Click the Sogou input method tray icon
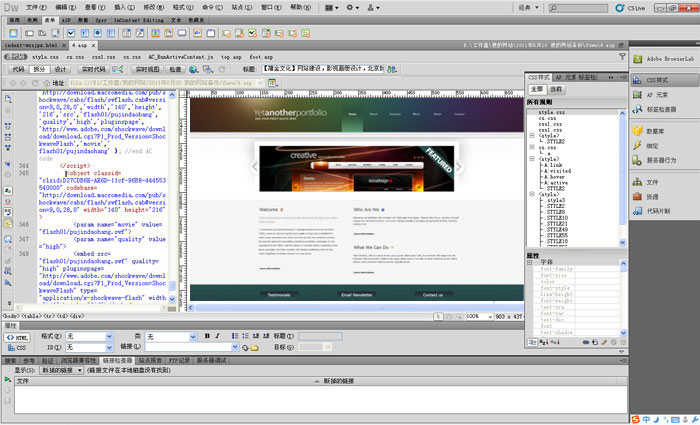This screenshot has width=700, height=425. click(636, 420)
